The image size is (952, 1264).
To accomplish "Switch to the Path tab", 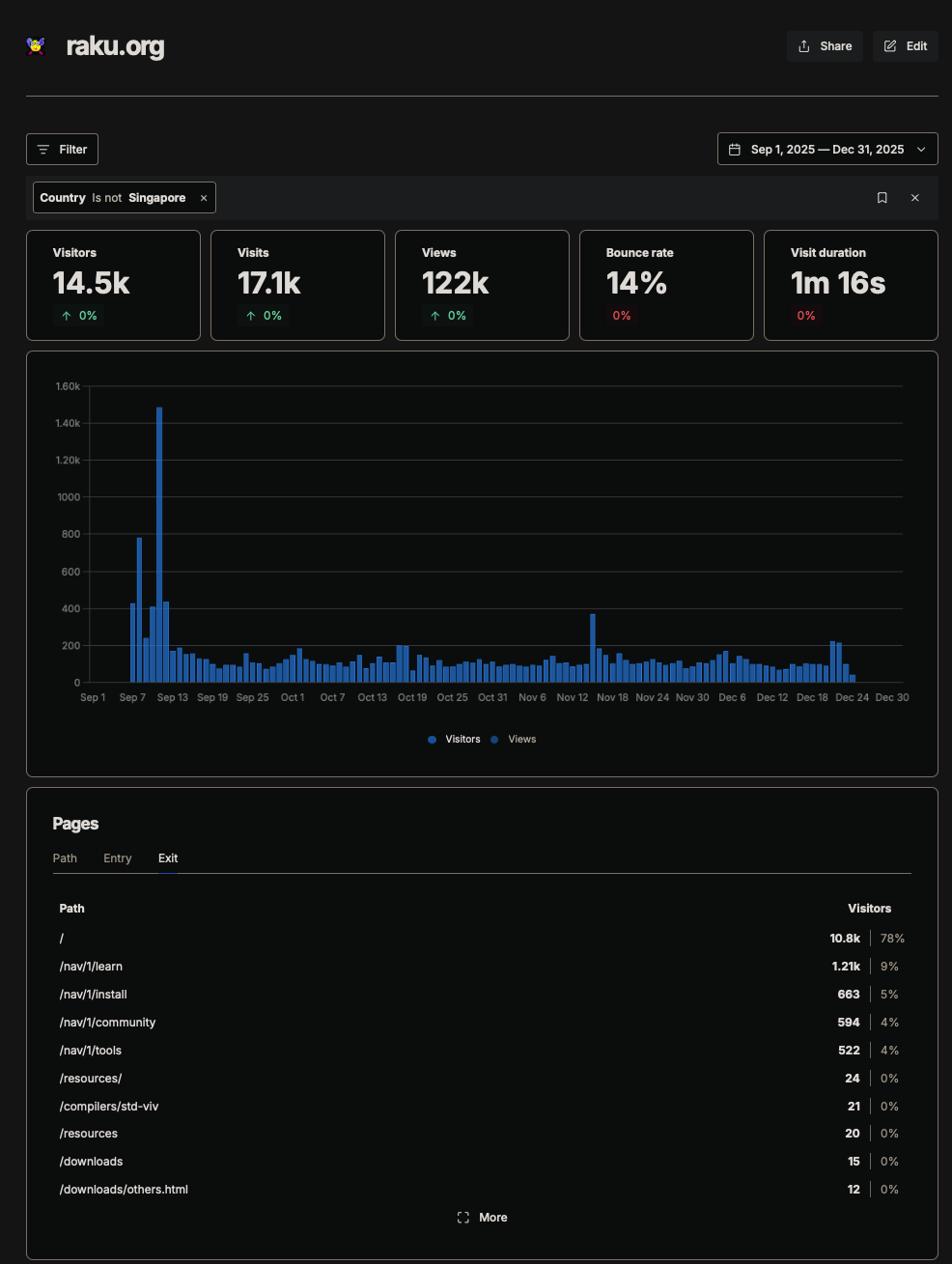I will coord(65,858).
